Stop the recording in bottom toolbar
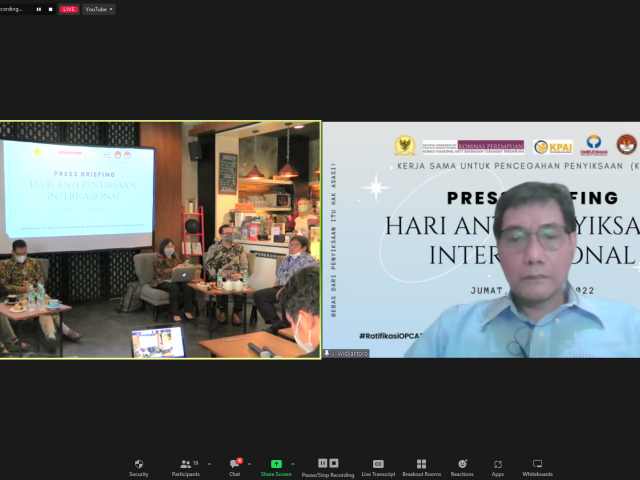Viewport: 640px width, 480px height. 334,463
